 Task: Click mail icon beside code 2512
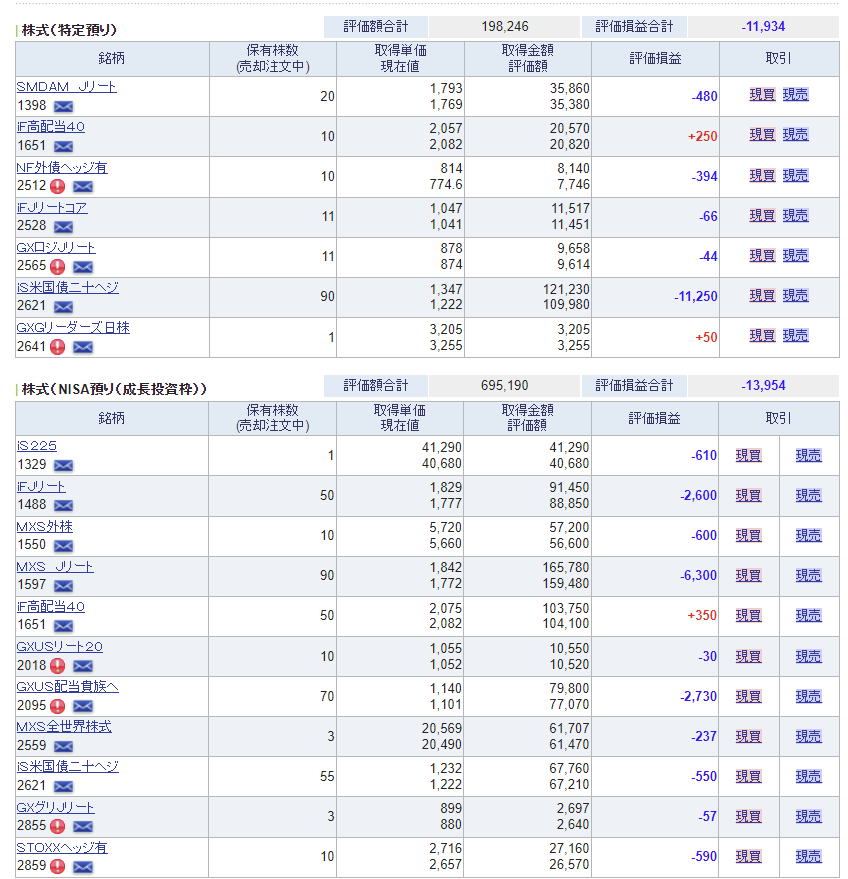click(82, 186)
